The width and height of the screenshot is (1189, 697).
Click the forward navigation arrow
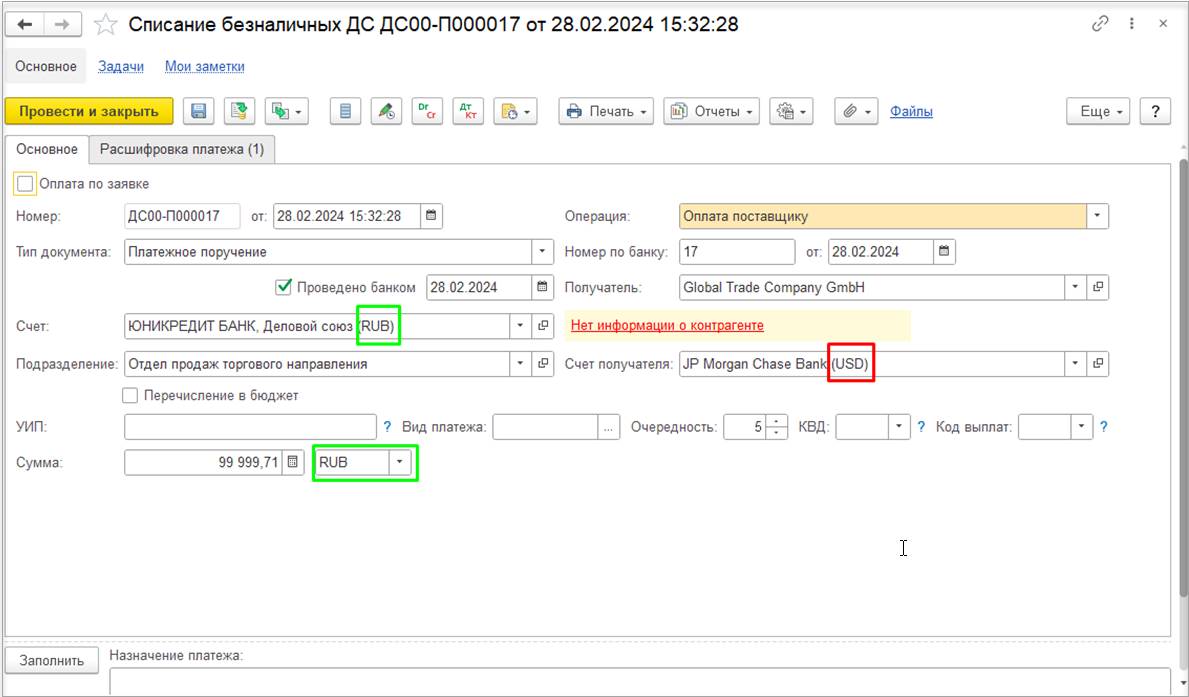(63, 25)
